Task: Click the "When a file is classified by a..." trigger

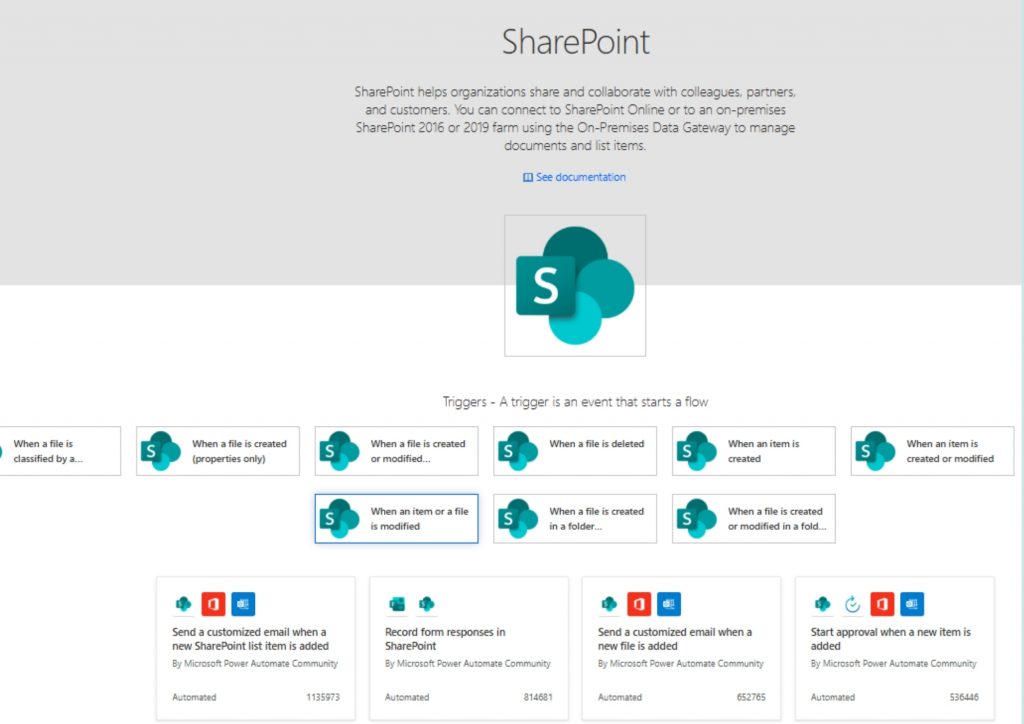Action: 55,451
